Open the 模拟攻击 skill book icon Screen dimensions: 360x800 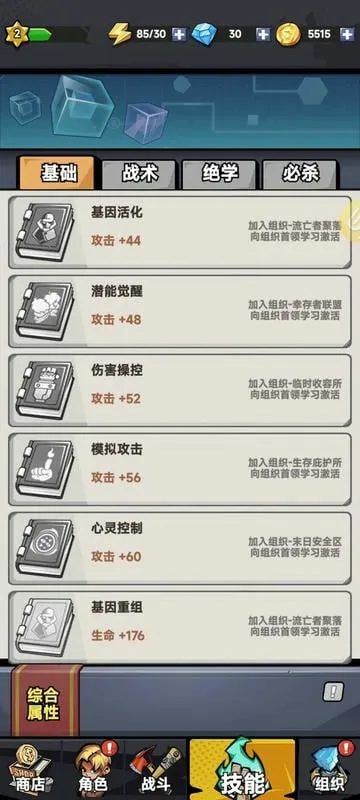click(x=44, y=469)
